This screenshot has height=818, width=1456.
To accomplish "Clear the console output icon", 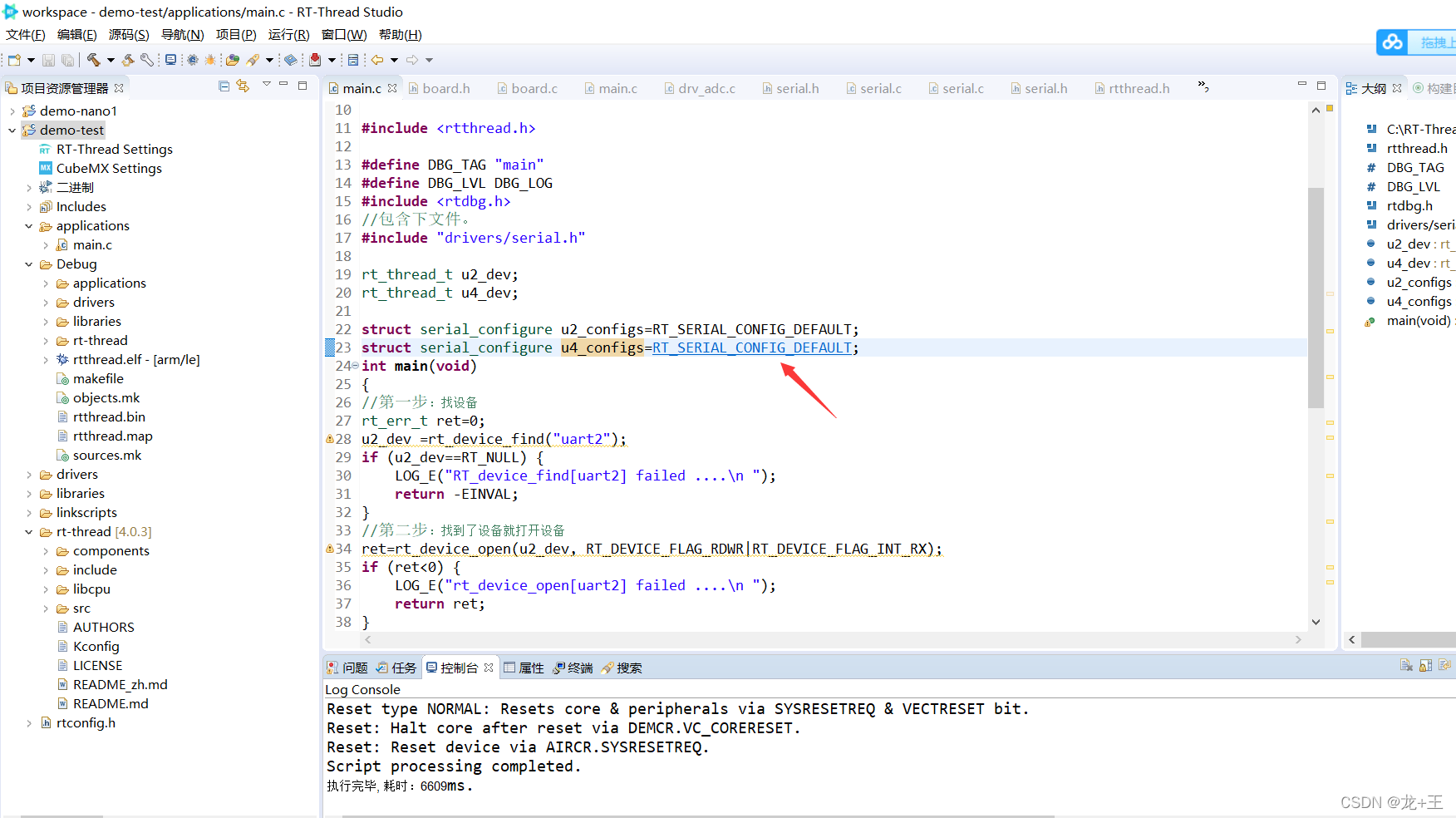I will pyautogui.click(x=1406, y=666).
